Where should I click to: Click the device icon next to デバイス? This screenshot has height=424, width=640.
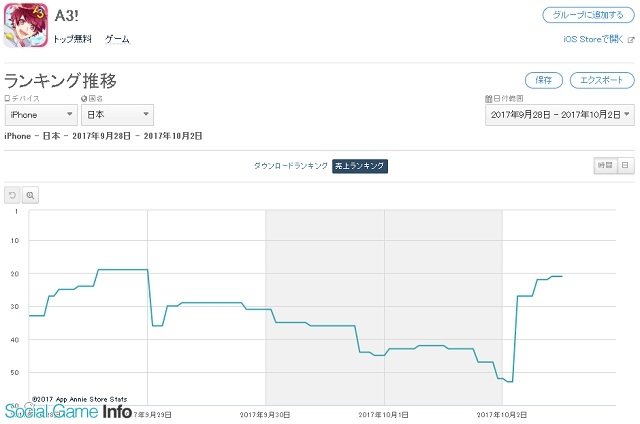(8, 99)
